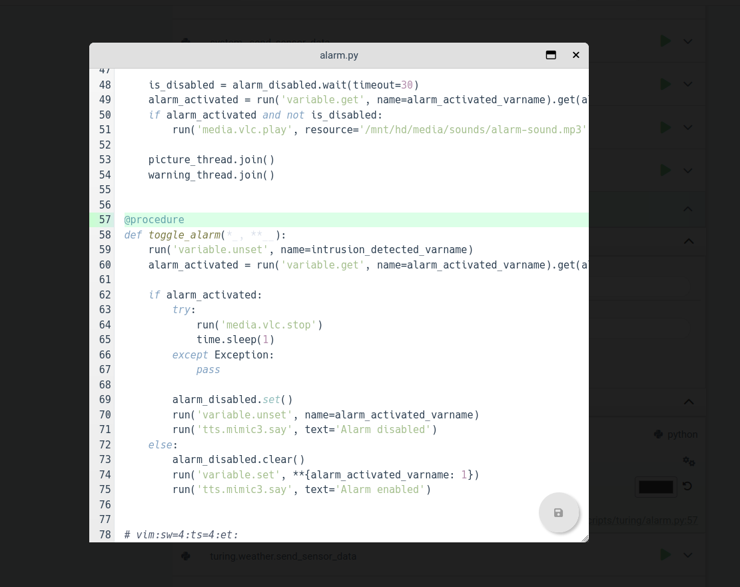Maximize the alarm.py editor window
This screenshot has width=740, height=587.
coord(551,55)
